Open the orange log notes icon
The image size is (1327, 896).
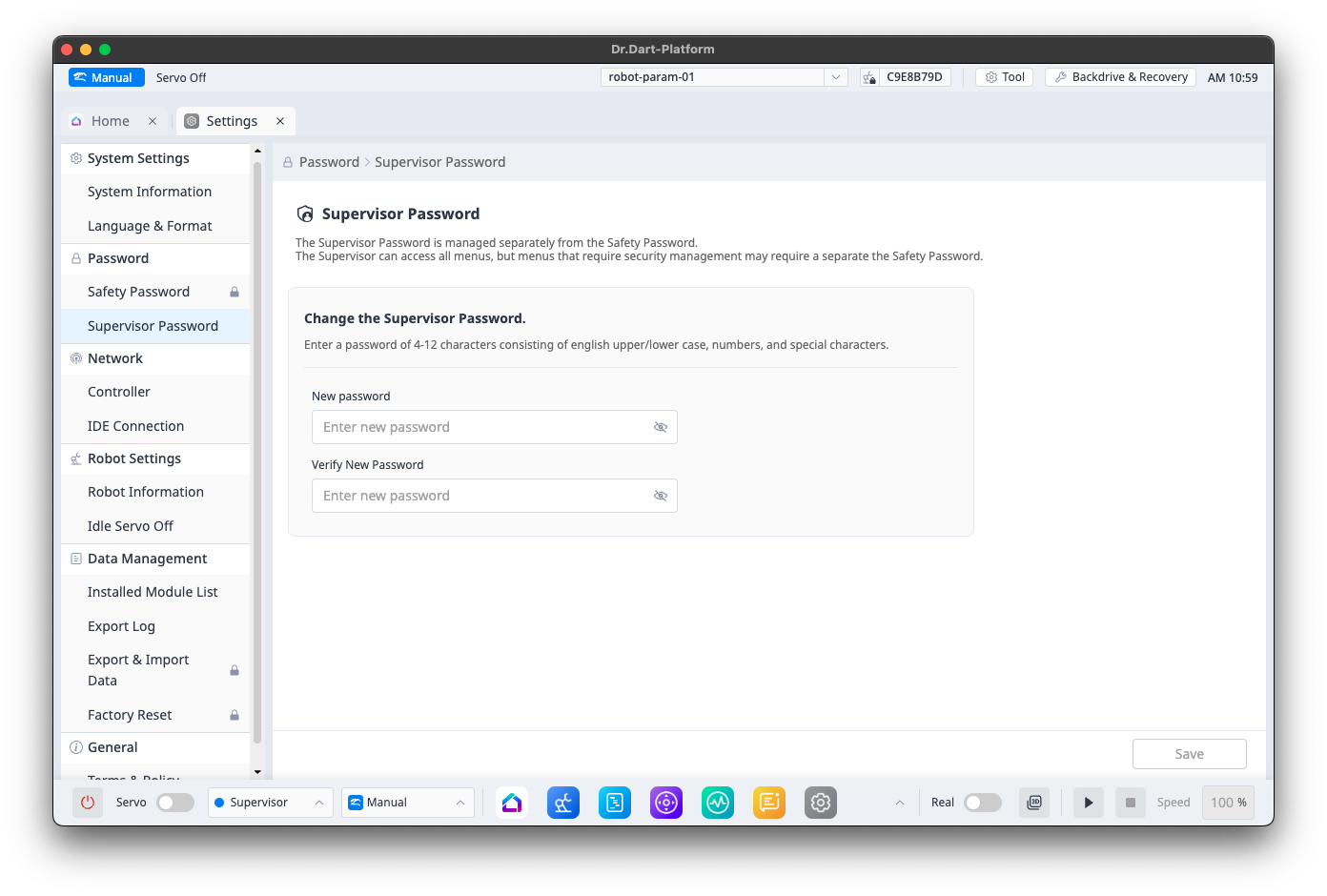click(769, 803)
